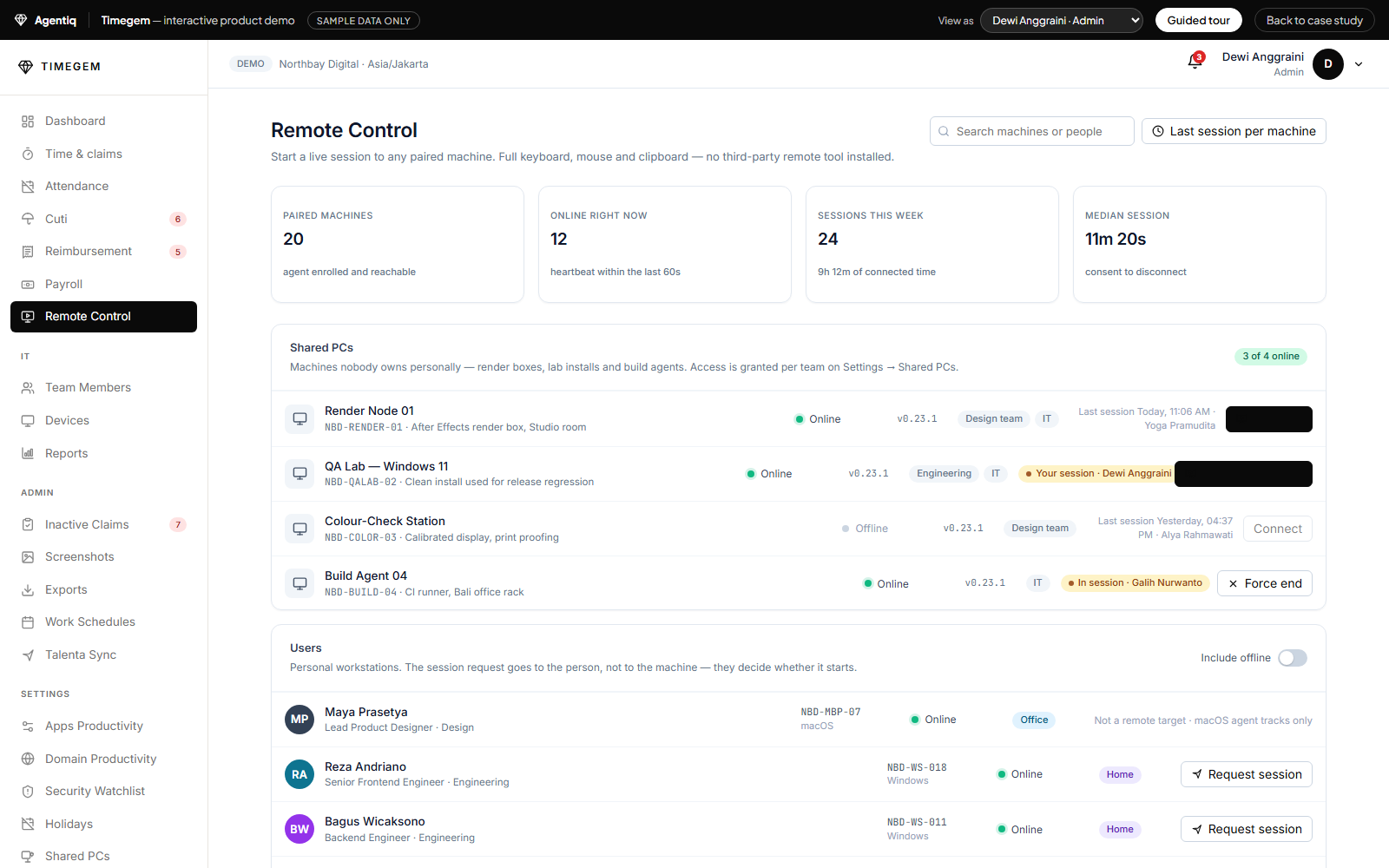1389x868 pixels.
Task: Click the Timegem logo in sidebar
Action: pyautogui.click(x=59, y=67)
